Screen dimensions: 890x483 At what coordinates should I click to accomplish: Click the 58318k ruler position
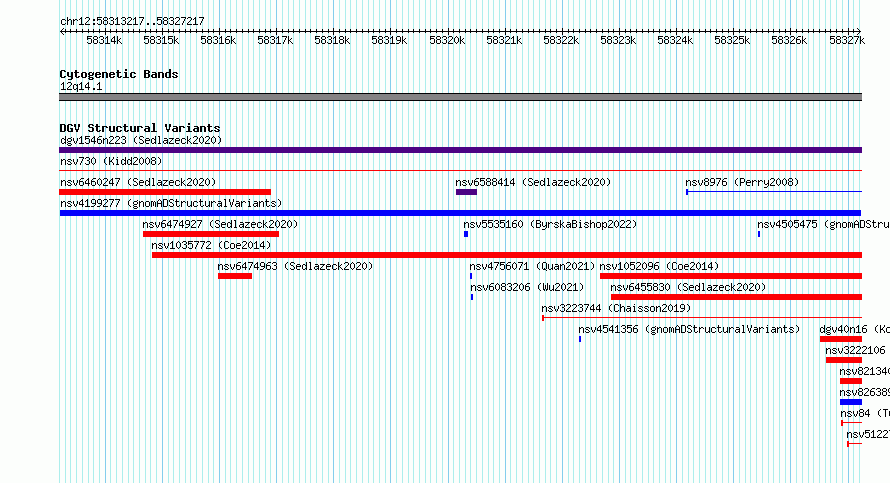(x=332, y=40)
